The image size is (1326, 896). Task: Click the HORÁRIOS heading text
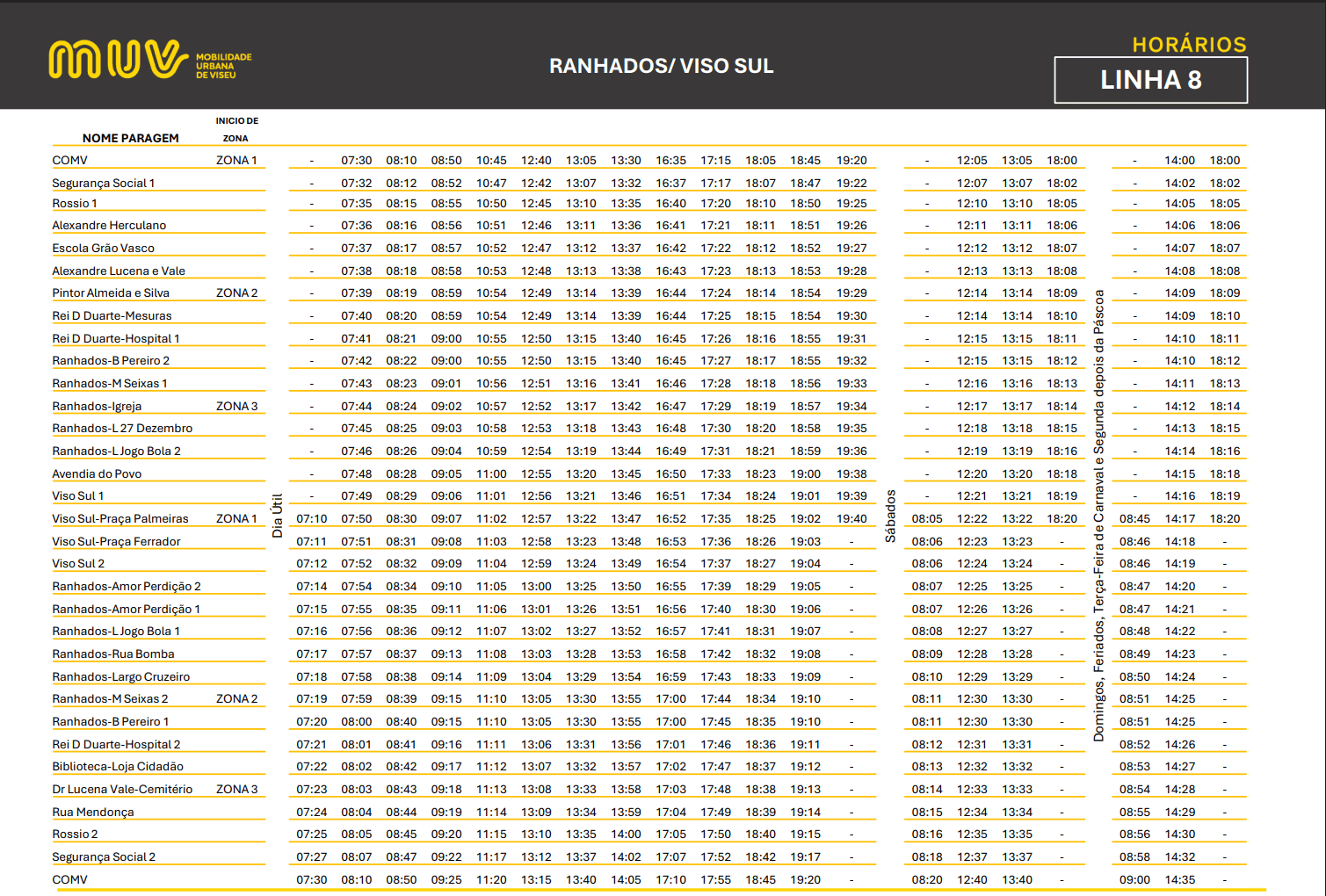point(1189,45)
